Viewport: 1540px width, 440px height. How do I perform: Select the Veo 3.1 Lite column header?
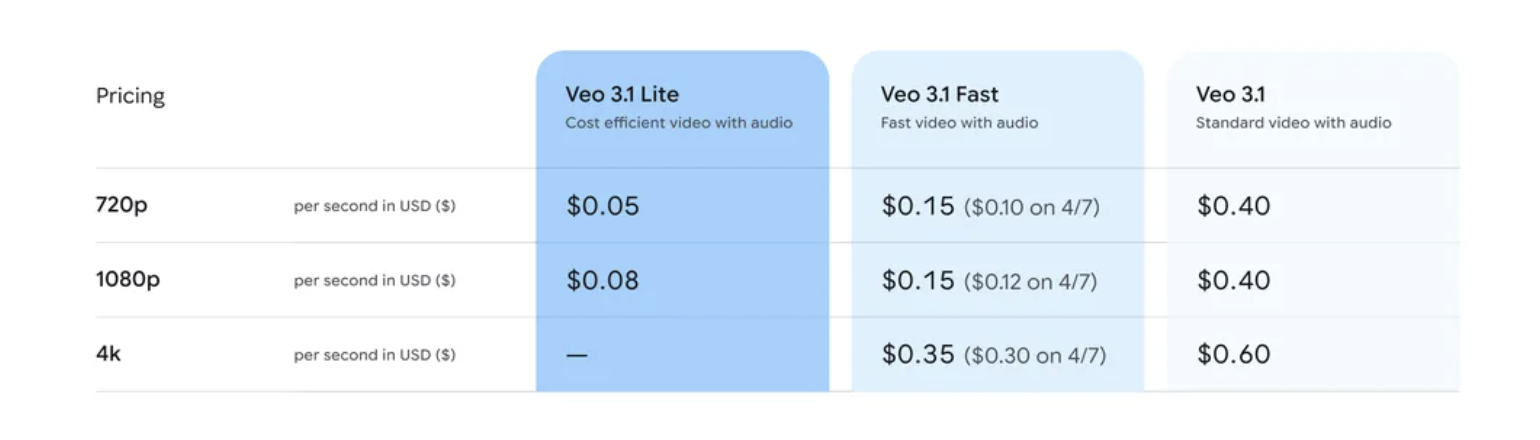coord(622,95)
